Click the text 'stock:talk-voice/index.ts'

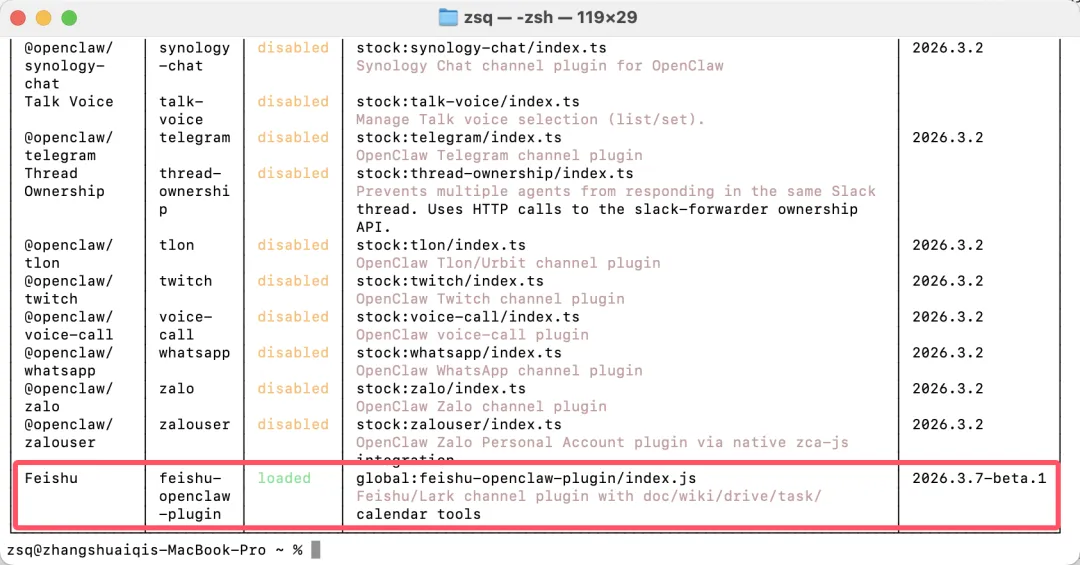pyautogui.click(x=468, y=102)
